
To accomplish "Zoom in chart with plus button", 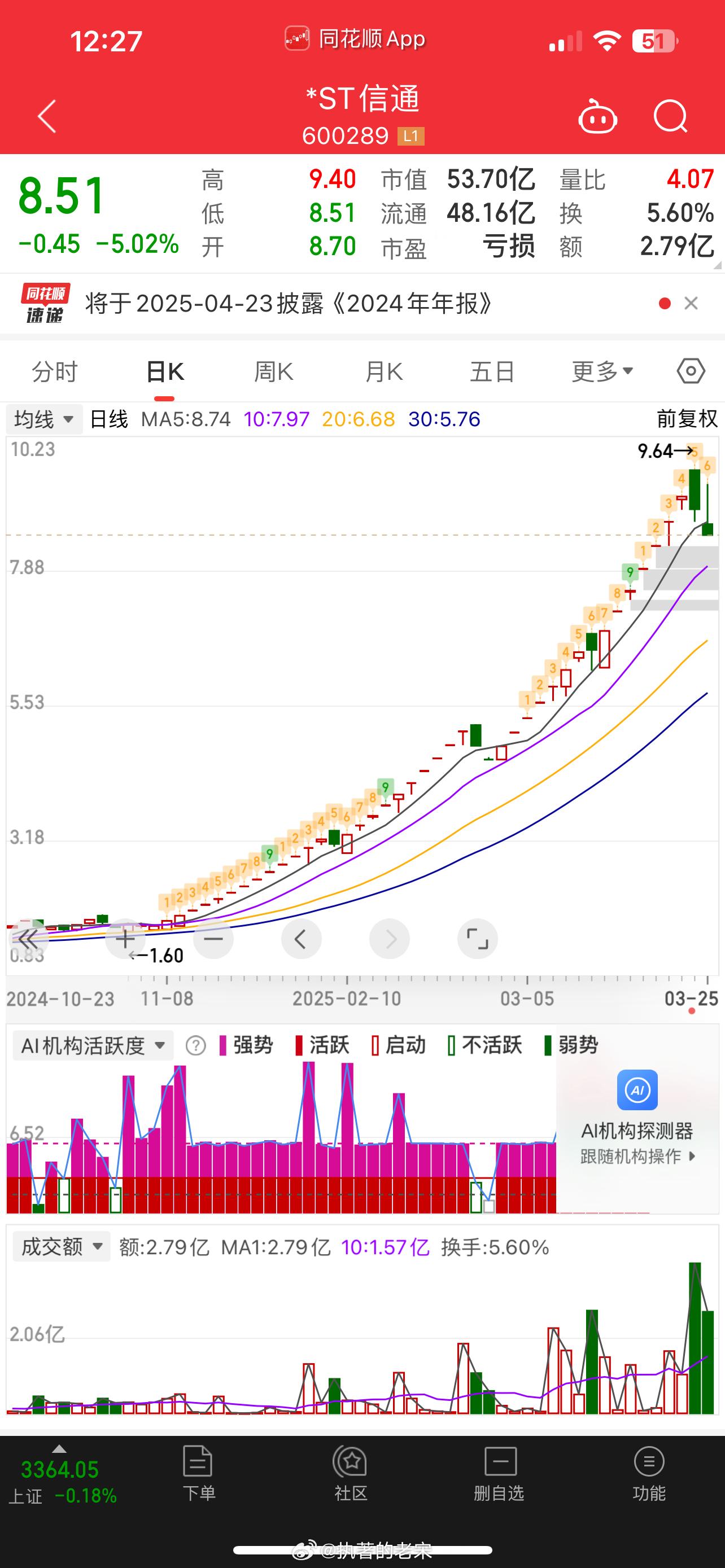I will pos(125,939).
